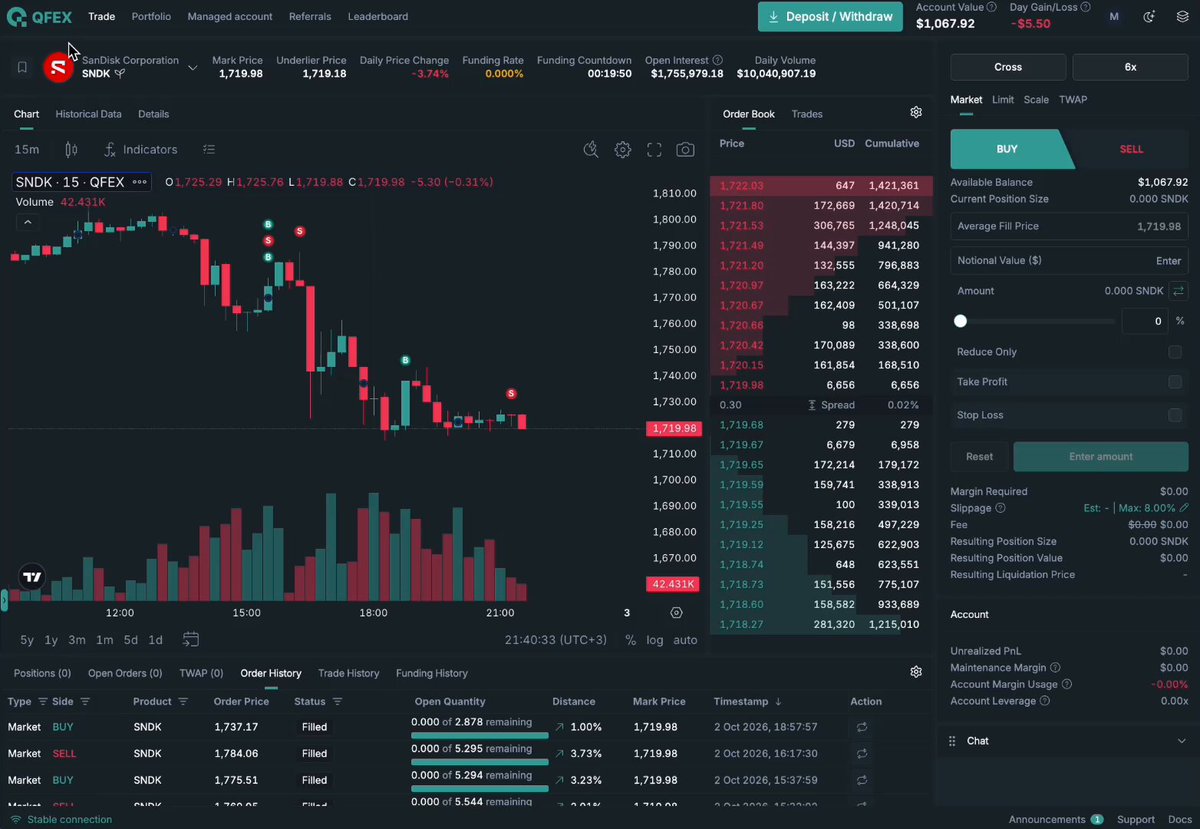This screenshot has height=829, width=1200.
Task: Open the date range calendar icon
Action: click(x=191, y=639)
